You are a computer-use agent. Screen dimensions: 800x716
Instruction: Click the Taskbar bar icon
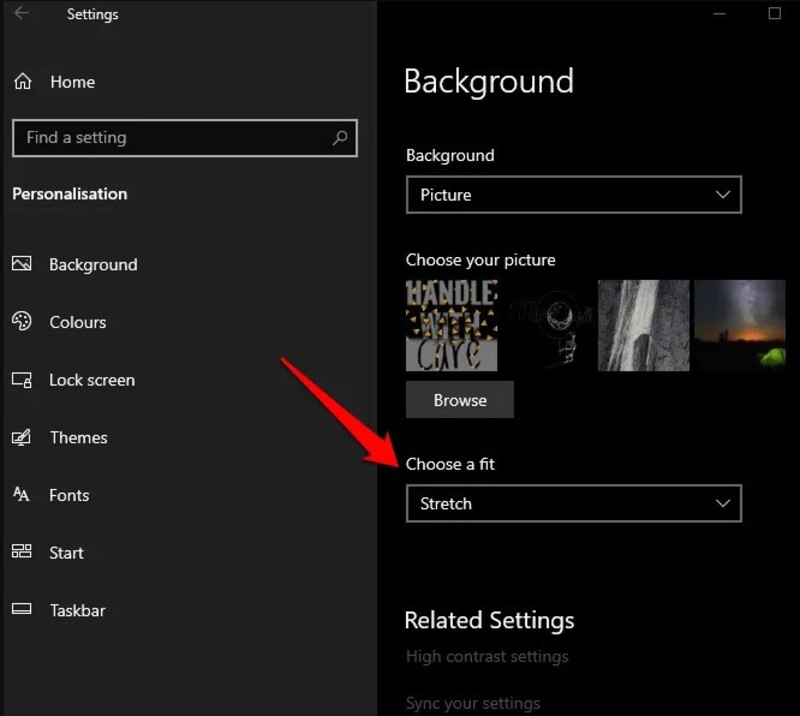21,609
